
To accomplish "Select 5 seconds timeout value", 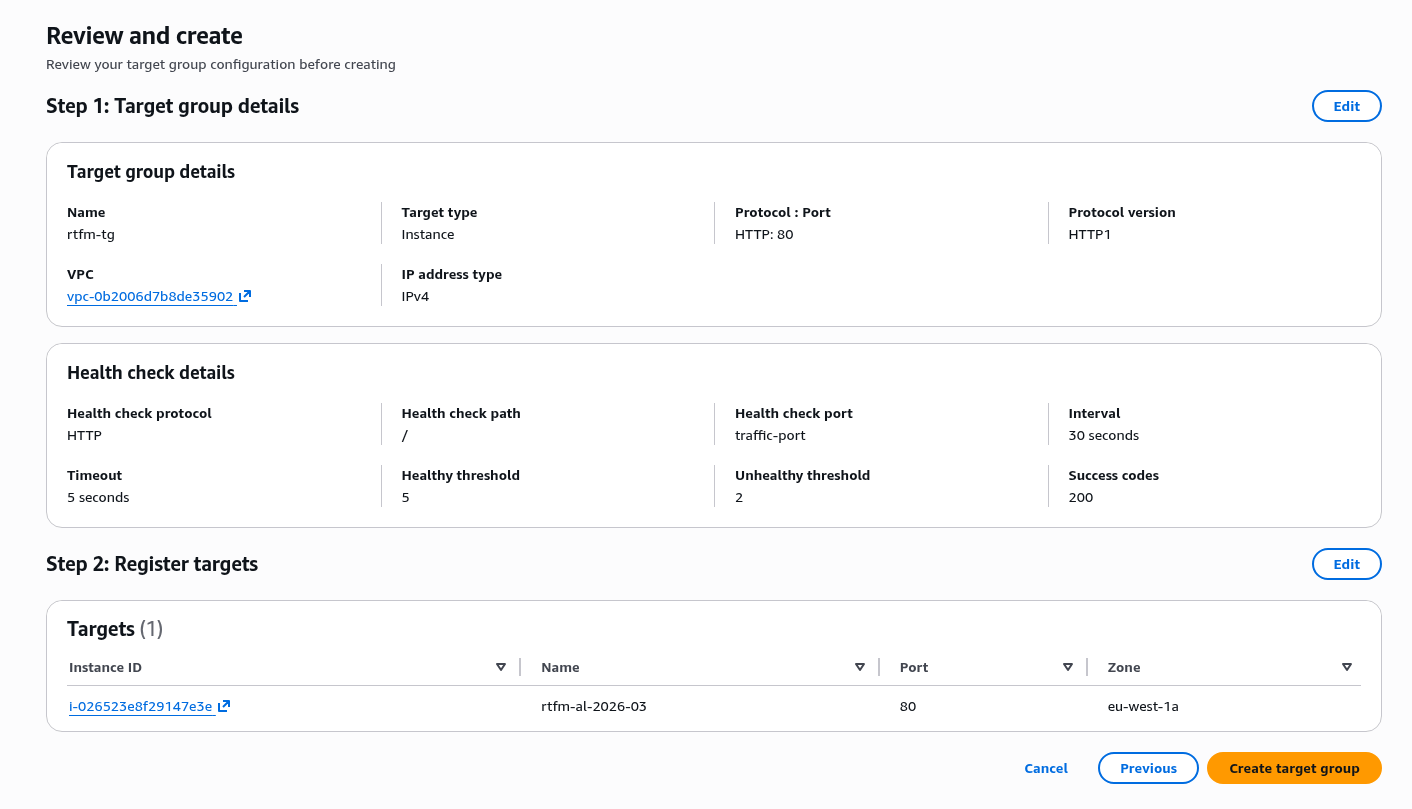I will click(x=98, y=497).
